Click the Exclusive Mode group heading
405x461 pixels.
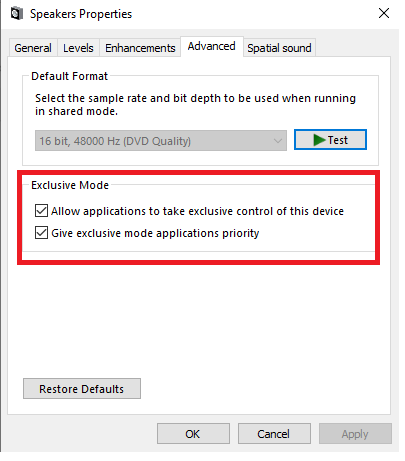[x=70, y=185]
